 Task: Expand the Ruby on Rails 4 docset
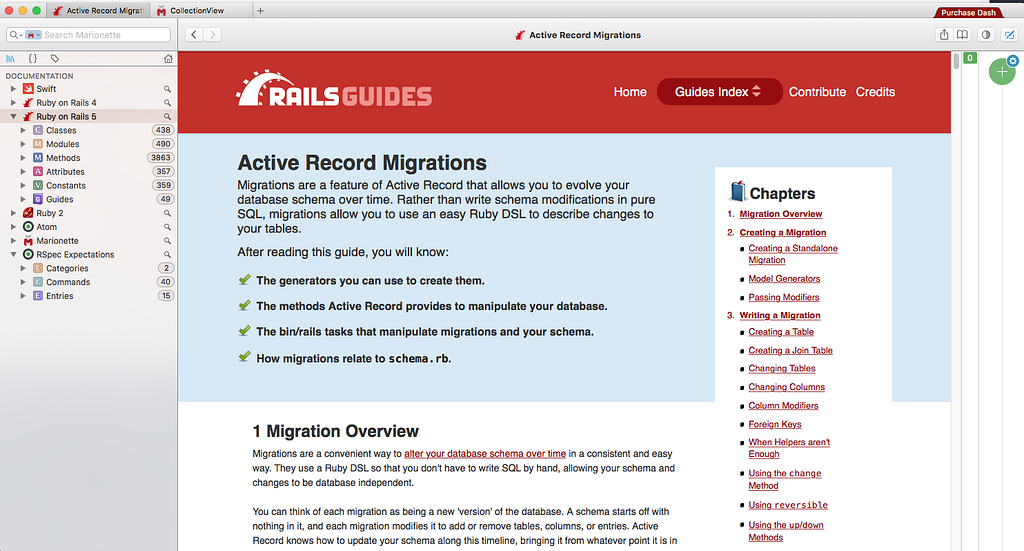[13, 102]
